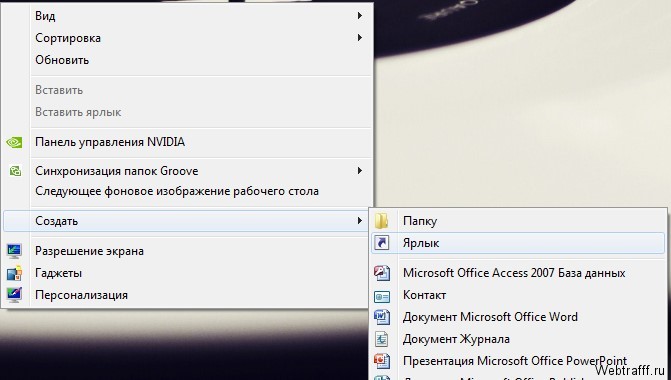Click the Контакт contact card icon
The image size is (671, 380).
click(x=382, y=296)
